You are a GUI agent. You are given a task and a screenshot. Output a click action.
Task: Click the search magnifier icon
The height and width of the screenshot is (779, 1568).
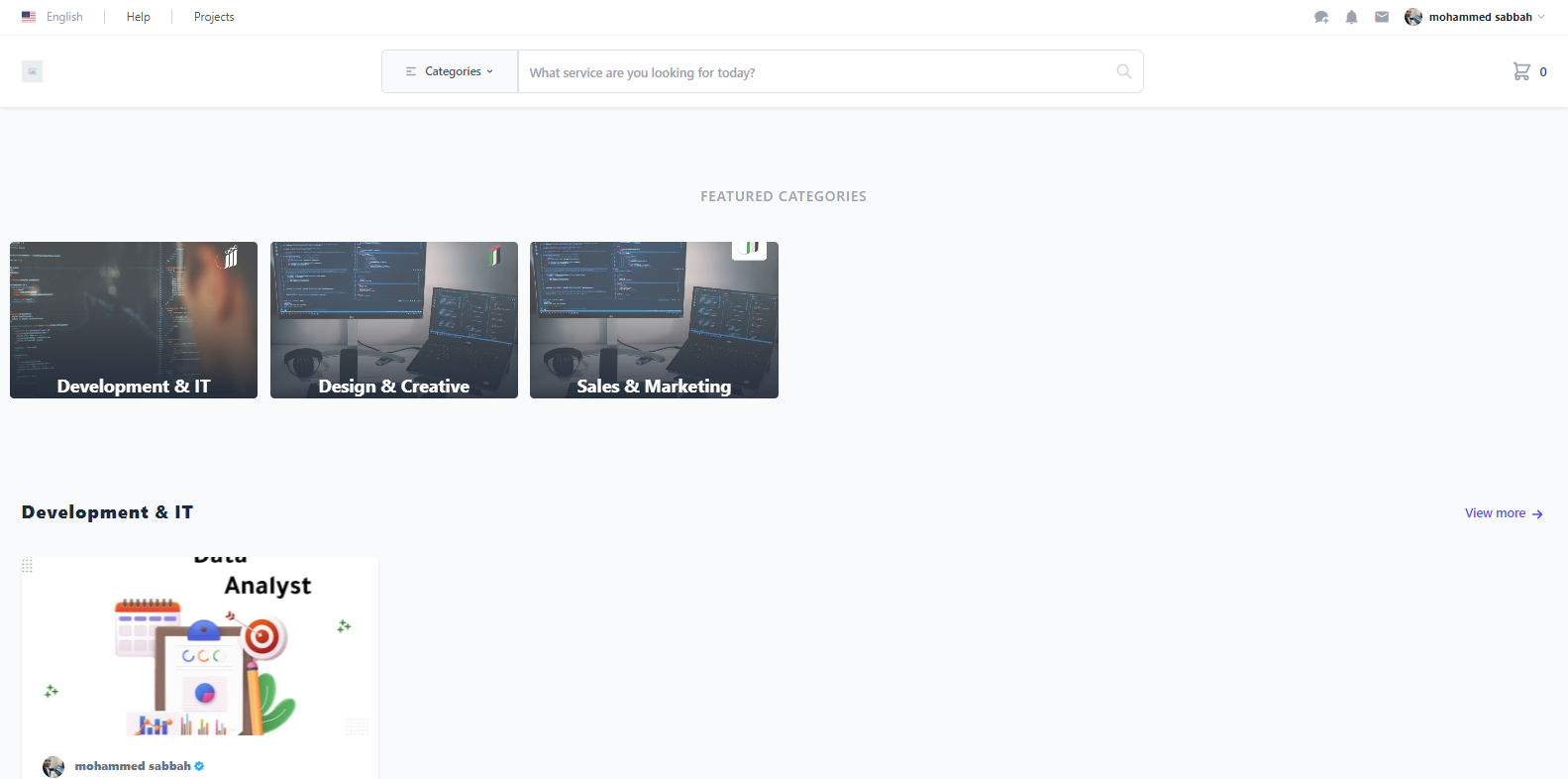click(x=1123, y=71)
